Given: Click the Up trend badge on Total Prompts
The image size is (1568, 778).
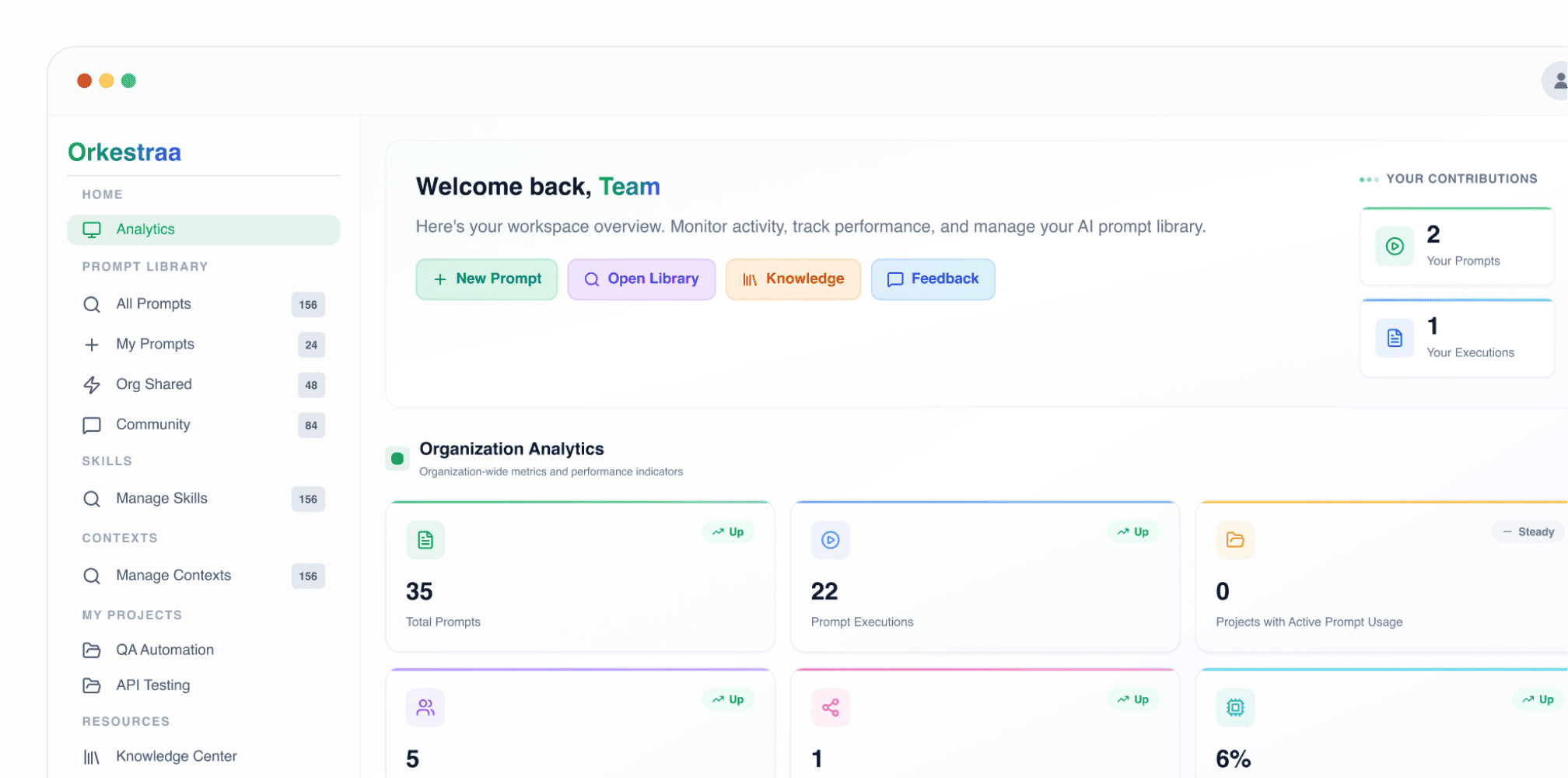Looking at the screenshot, I should click(x=728, y=532).
